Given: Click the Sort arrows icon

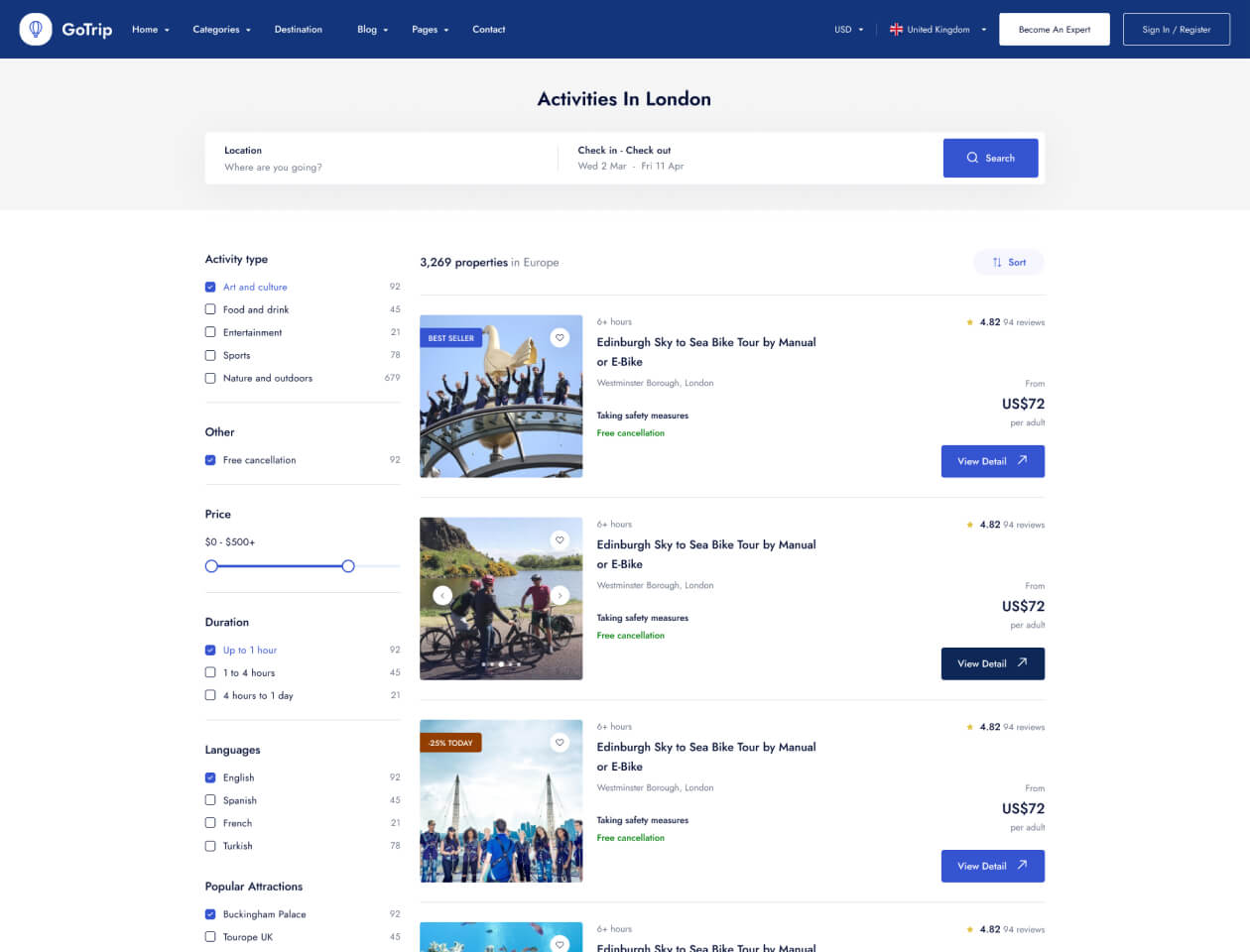Looking at the screenshot, I should [x=997, y=263].
